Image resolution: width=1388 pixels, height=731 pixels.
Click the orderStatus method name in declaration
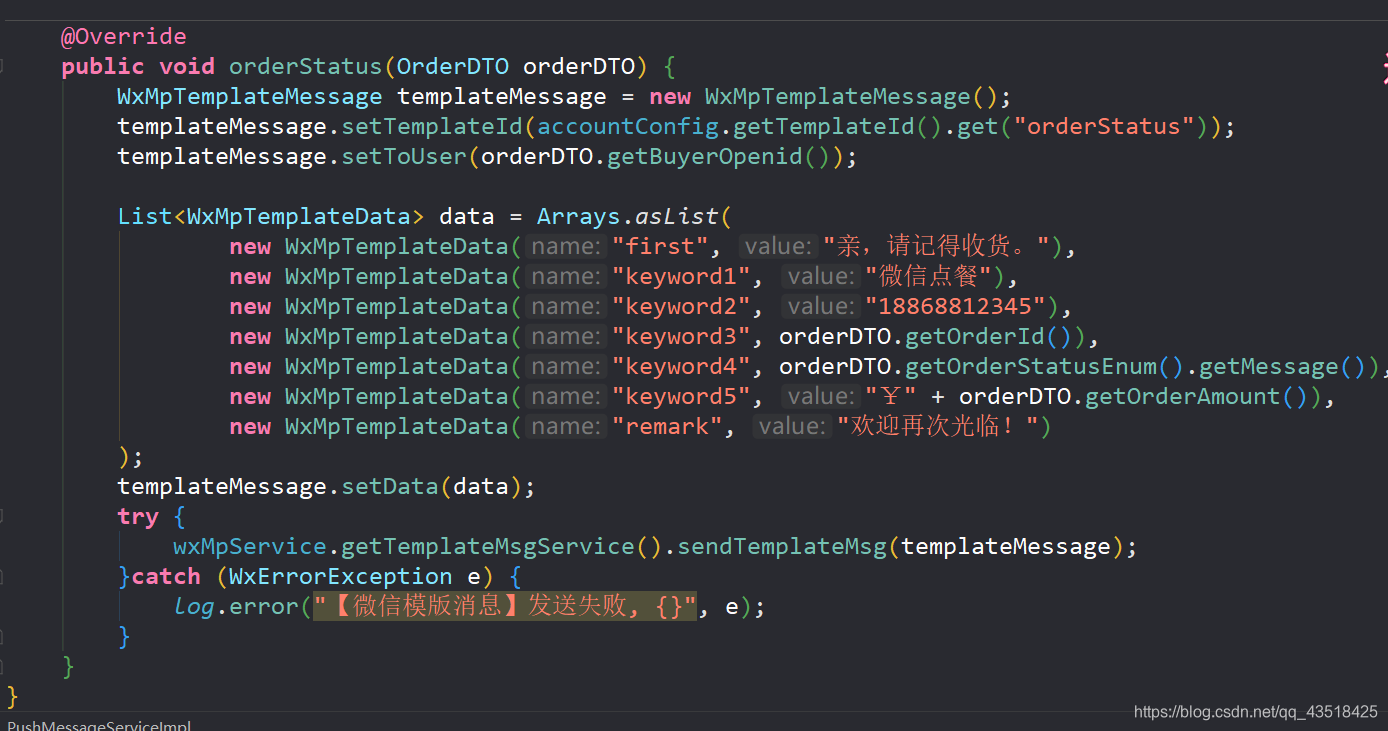(x=306, y=67)
